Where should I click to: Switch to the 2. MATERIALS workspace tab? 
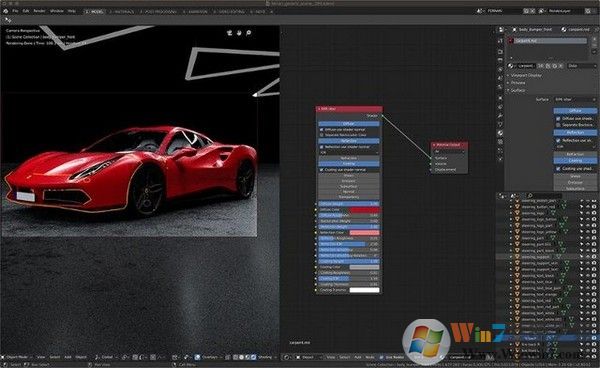[x=122, y=12]
